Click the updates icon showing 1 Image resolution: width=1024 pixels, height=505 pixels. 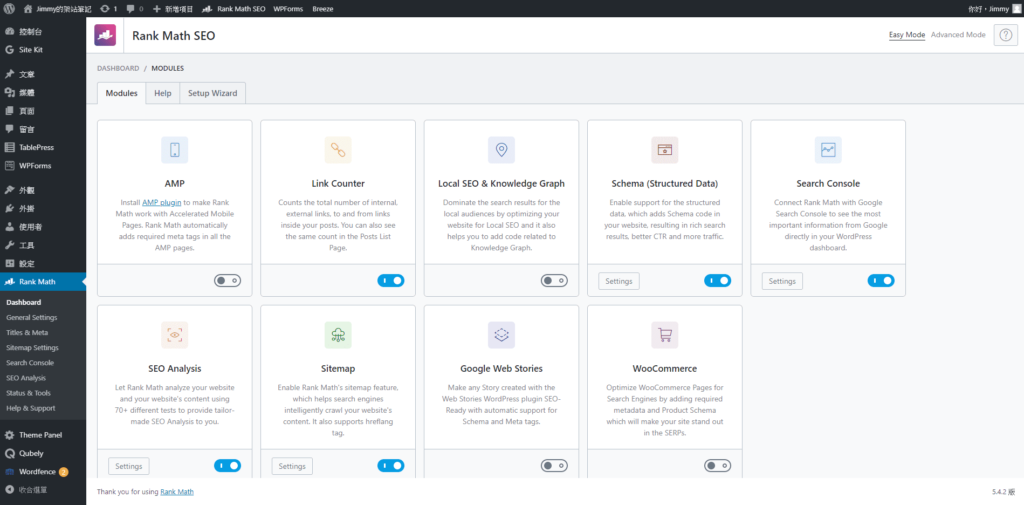[x=104, y=9]
